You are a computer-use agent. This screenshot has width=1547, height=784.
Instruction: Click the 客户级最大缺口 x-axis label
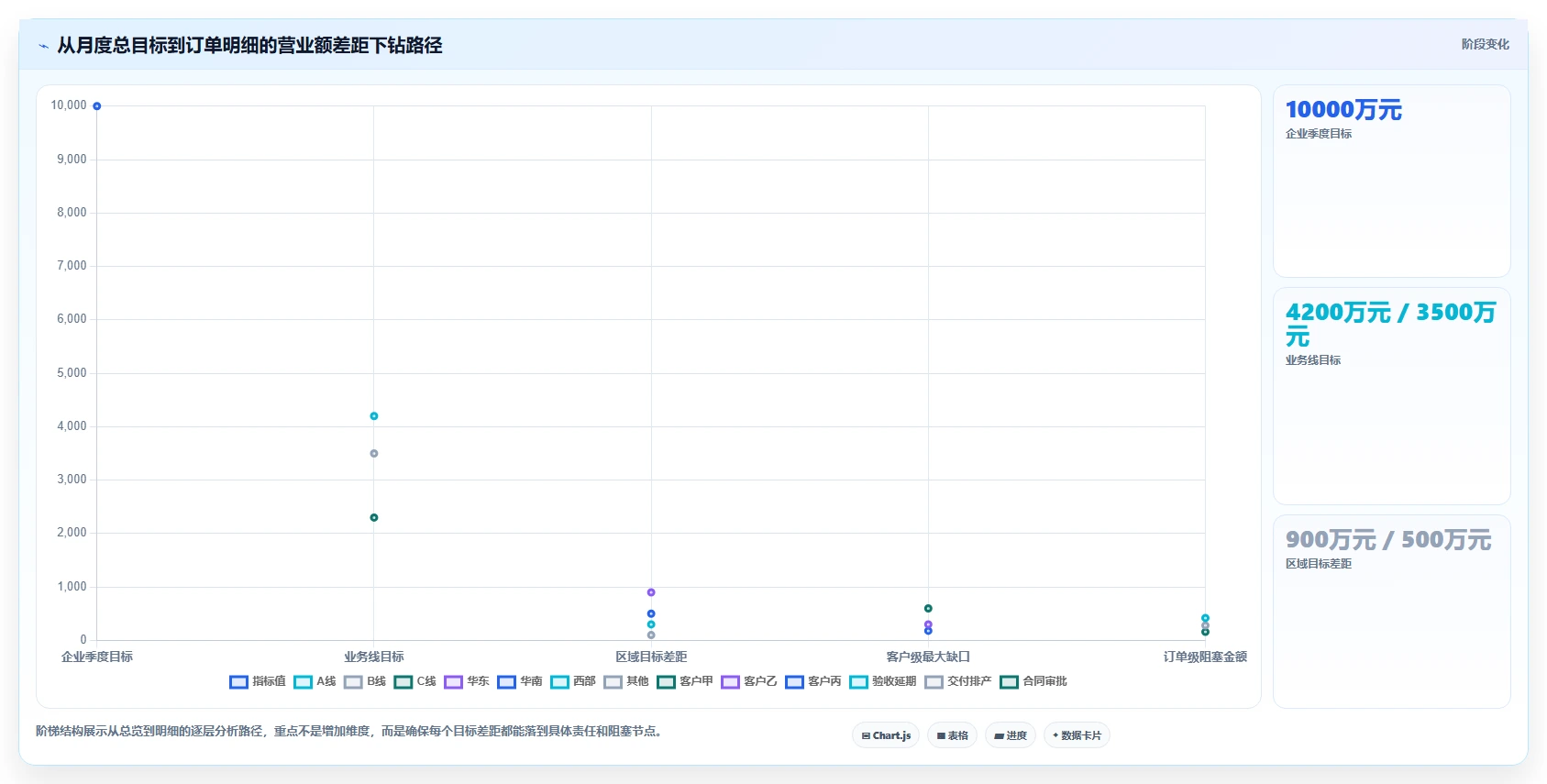pyautogui.click(x=928, y=657)
